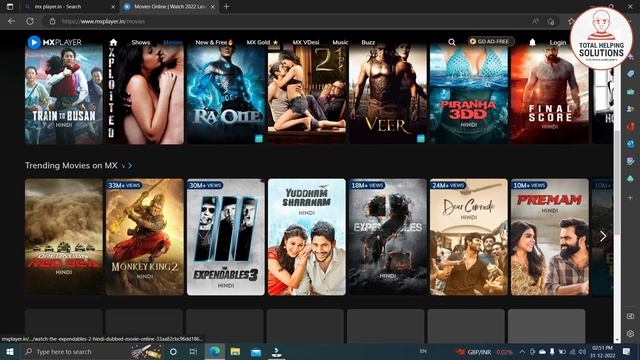
Task: Open the New & Free section
Action: (214, 42)
